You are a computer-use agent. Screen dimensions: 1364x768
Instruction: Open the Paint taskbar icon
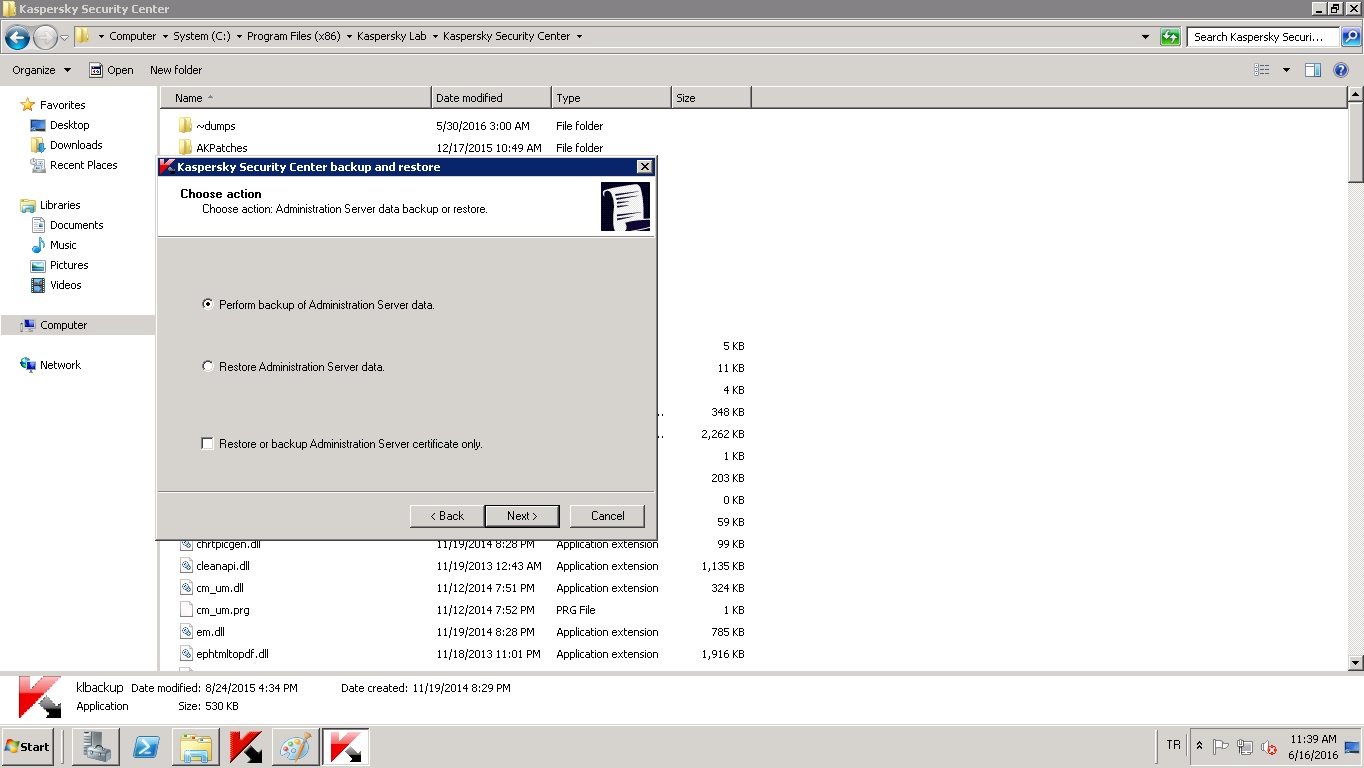[296, 747]
